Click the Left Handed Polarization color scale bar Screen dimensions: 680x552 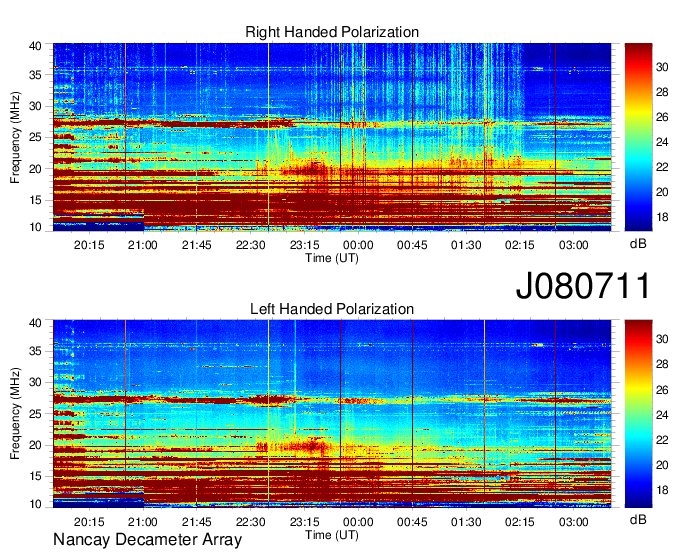[x=638, y=414]
